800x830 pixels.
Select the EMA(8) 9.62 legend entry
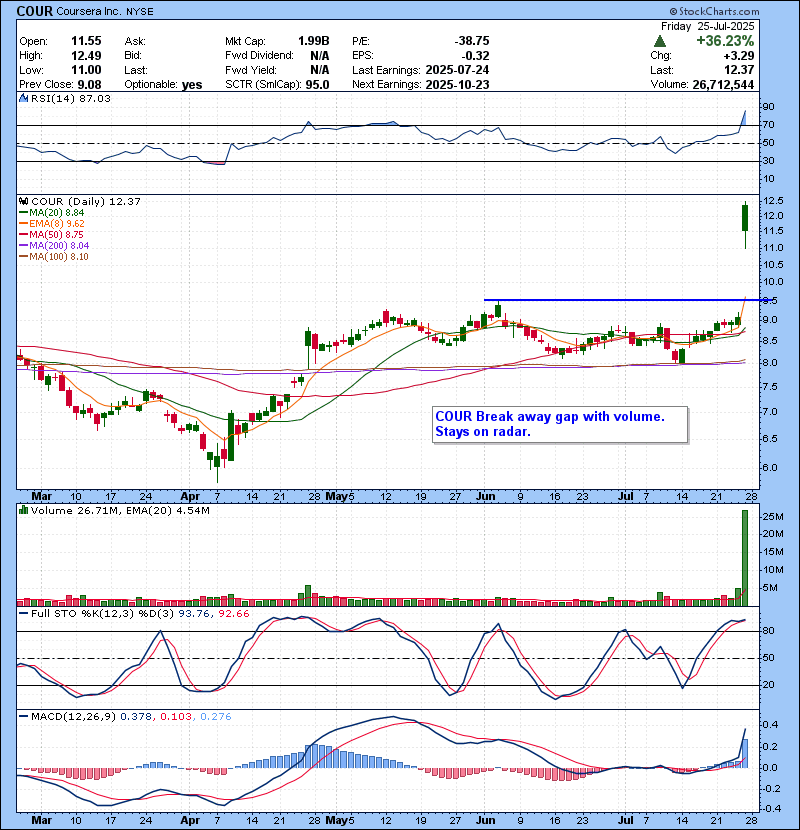52,224
